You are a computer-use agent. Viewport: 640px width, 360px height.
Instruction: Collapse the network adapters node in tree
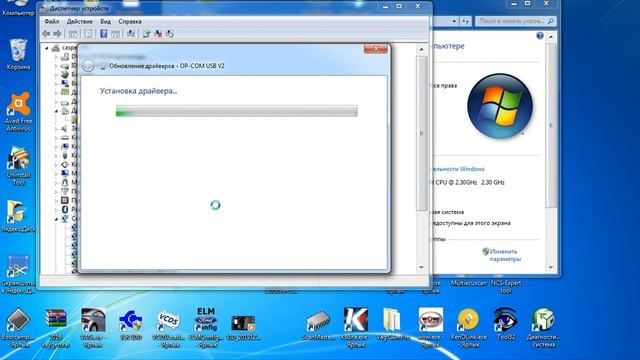(56, 219)
